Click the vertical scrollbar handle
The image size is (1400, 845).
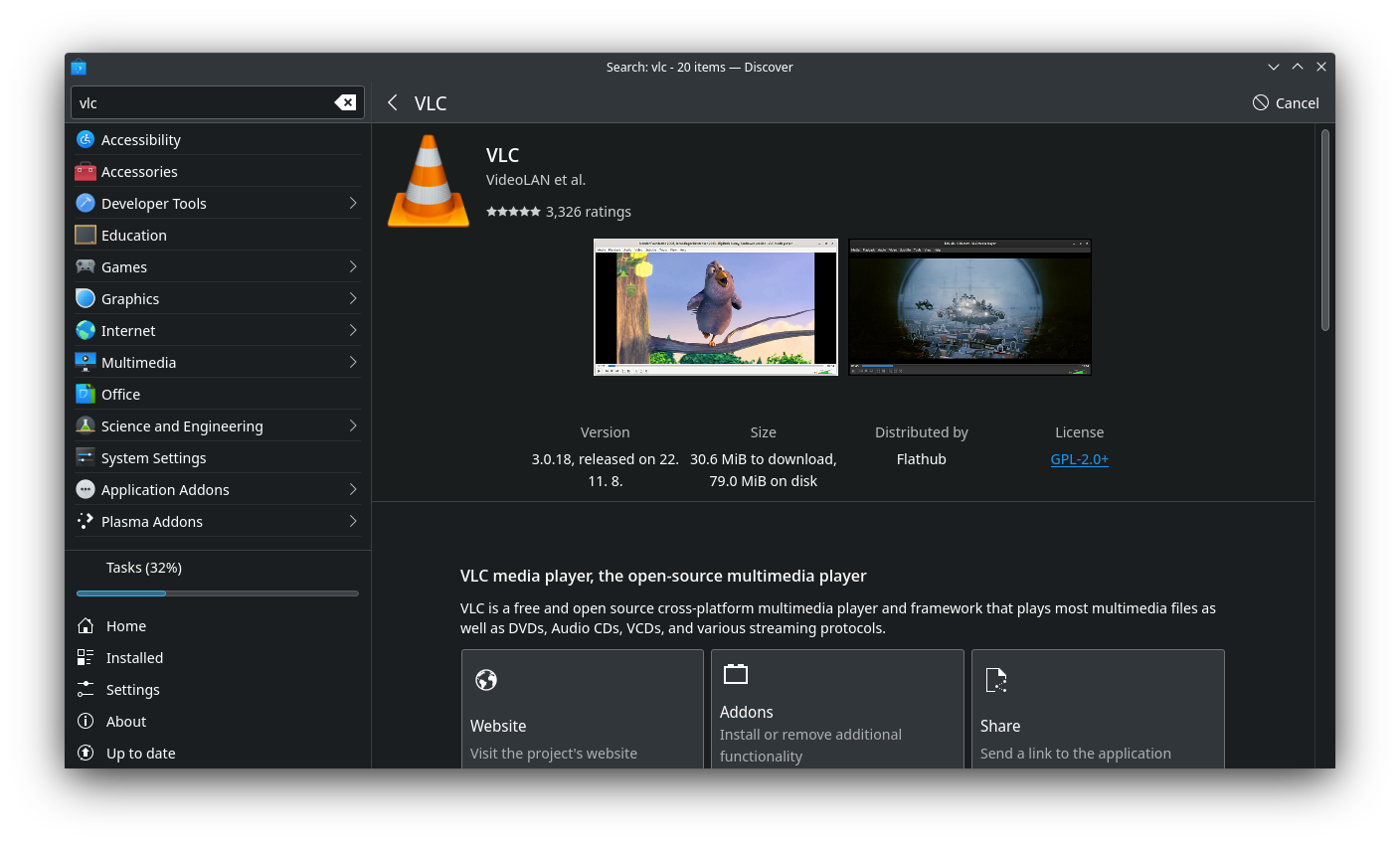click(x=1325, y=230)
